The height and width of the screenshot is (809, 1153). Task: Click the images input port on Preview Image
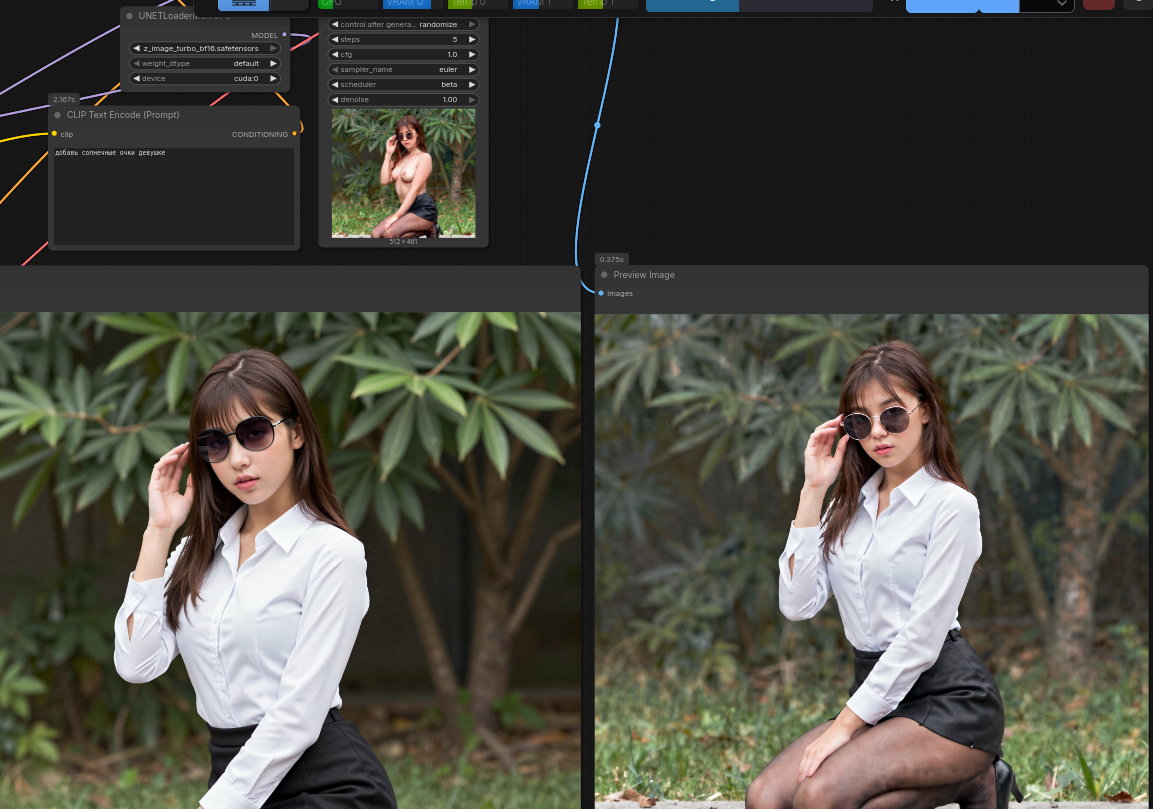tap(602, 293)
